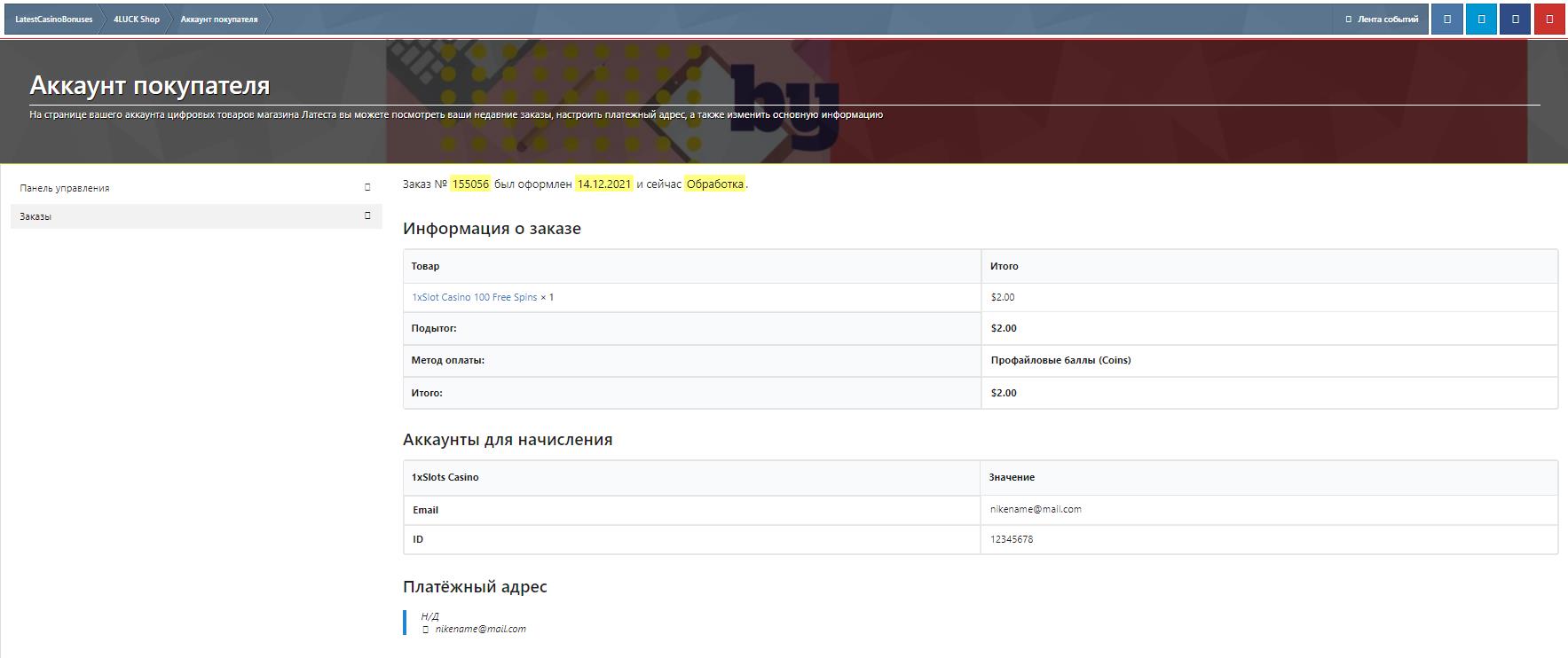Click envelope icon in Платёжный адрес section
The image size is (1568, 658).
click(426, 630)
